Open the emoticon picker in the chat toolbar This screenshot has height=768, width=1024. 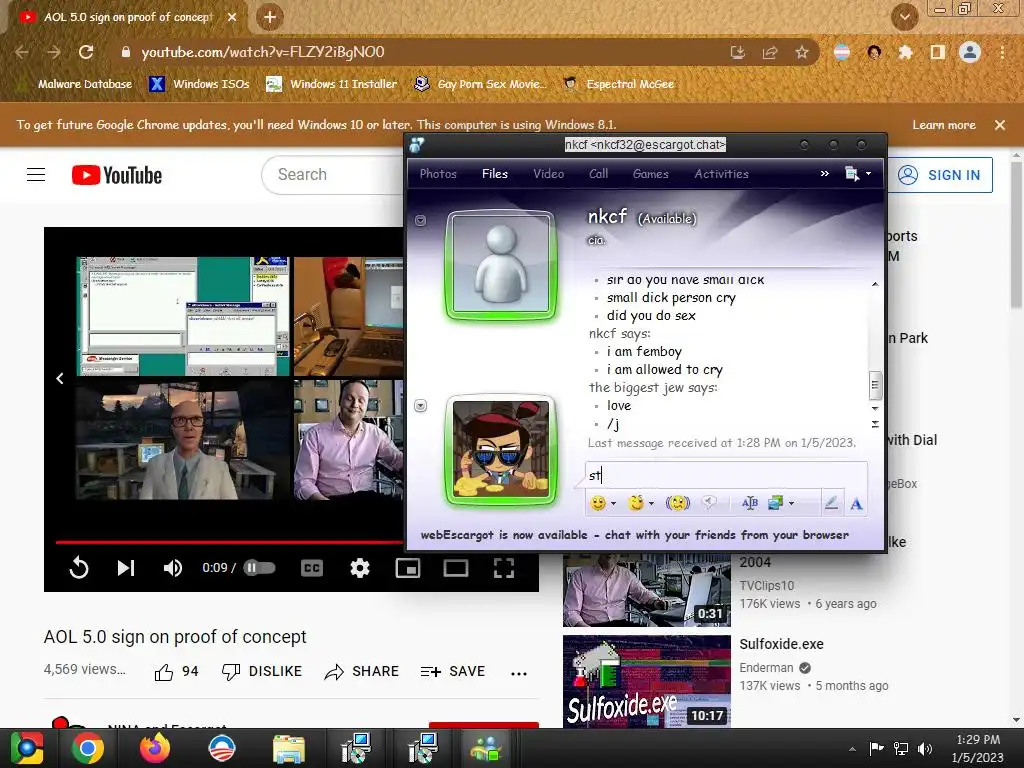click(x=597, y=503)
